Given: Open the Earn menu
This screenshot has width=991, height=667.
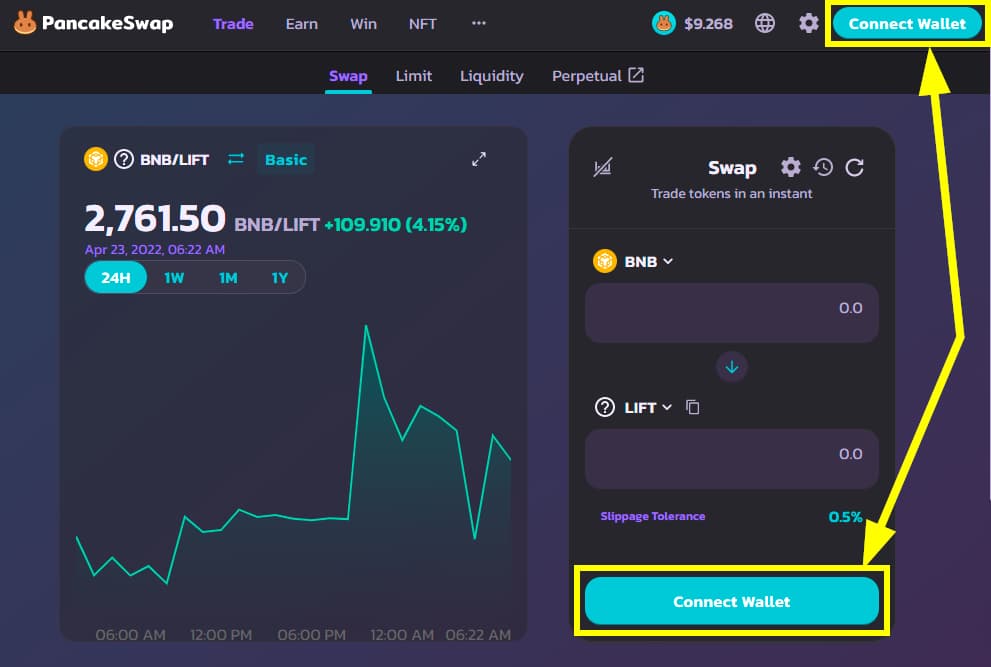Looking at the screenshot, I should coord(301,24).
